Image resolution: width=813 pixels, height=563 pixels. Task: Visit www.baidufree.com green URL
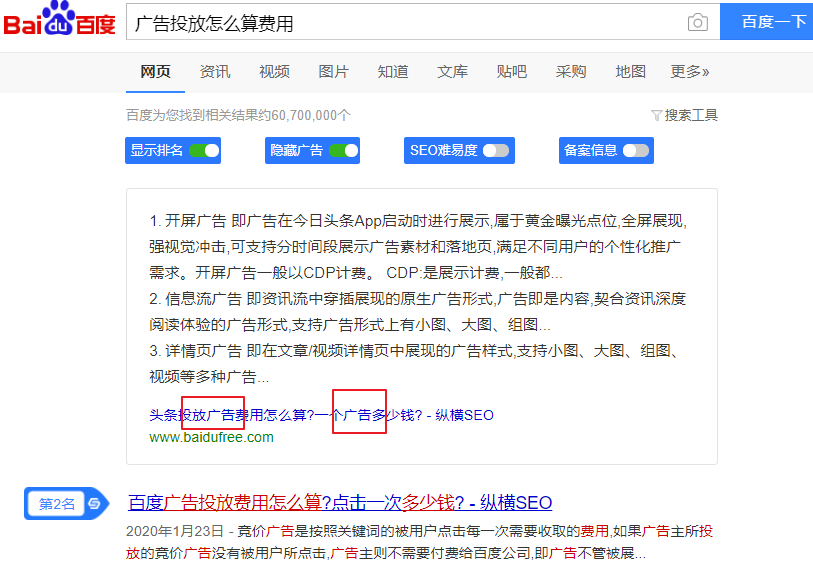pos(211,437)
